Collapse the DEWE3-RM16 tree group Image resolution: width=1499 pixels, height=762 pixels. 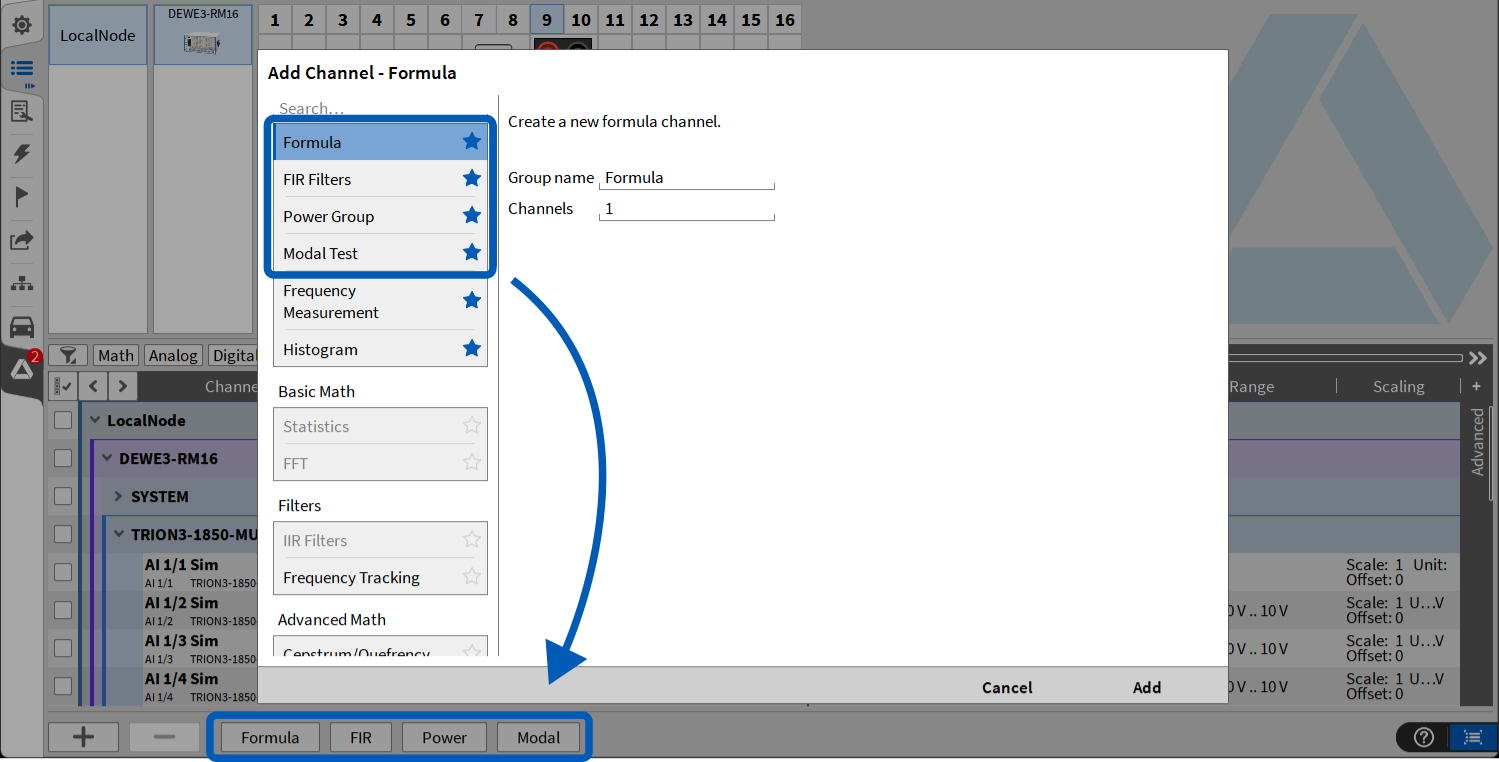(x=108, y=459)
